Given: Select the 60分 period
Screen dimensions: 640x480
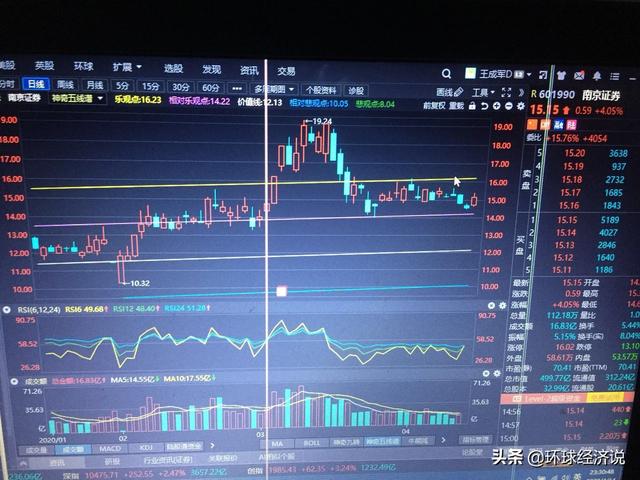Looking at the screenshot, I should click(x=210, y=88).
